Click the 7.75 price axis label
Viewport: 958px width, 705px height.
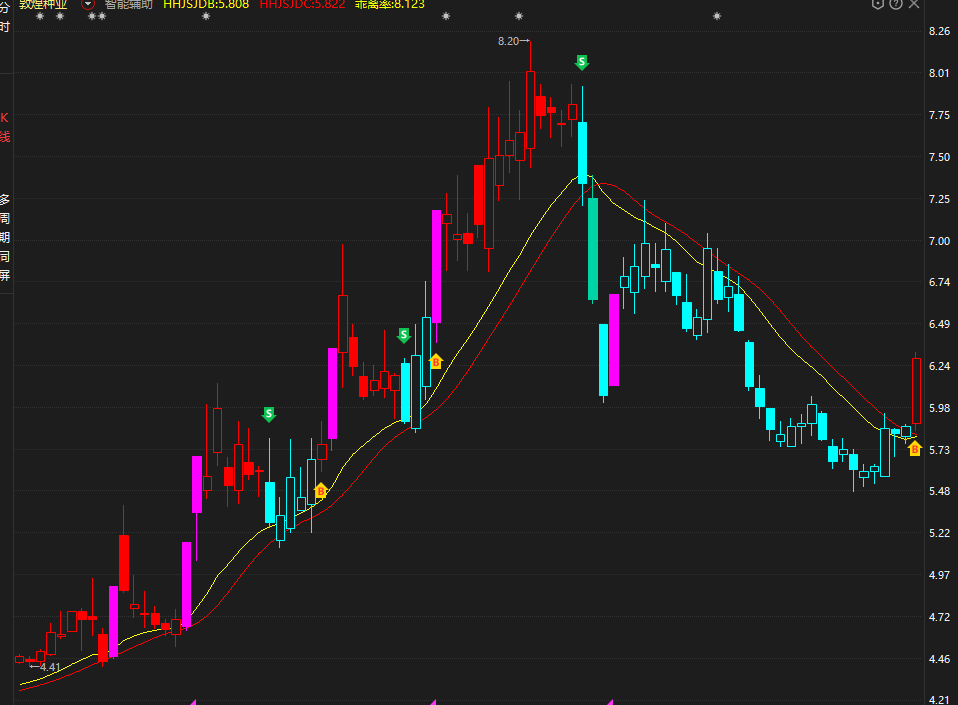[940, 115]
